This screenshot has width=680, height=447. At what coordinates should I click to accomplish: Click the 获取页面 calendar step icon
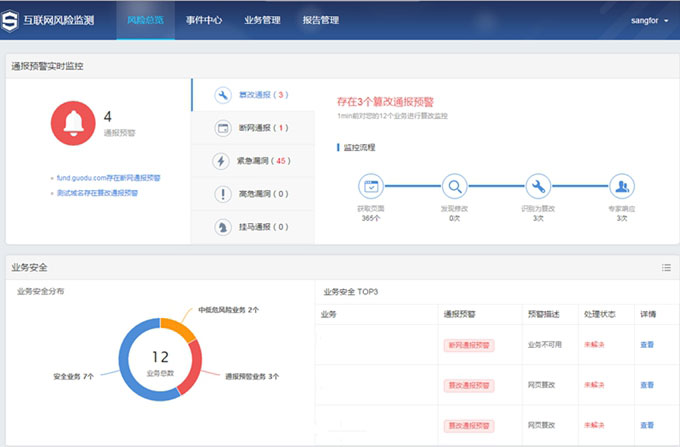point(371,186)
